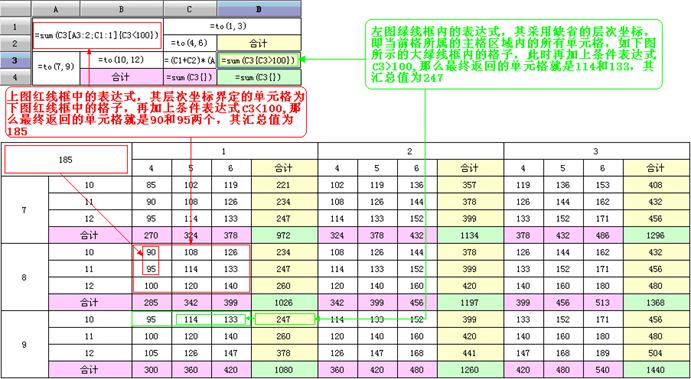Click the pink 合计 cell in row 4

point(122,77)
